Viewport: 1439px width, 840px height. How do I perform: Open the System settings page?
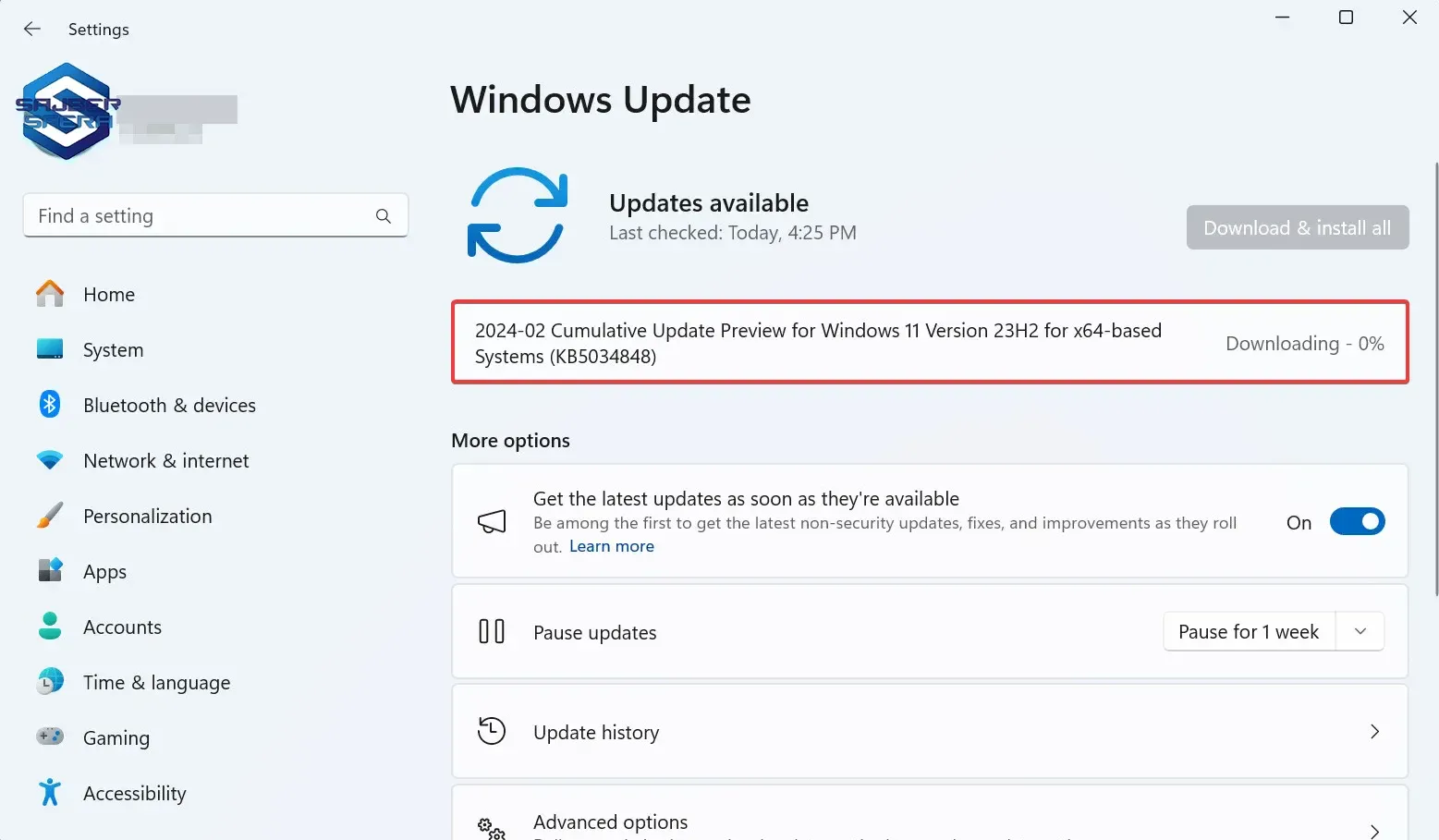(113, 350)
